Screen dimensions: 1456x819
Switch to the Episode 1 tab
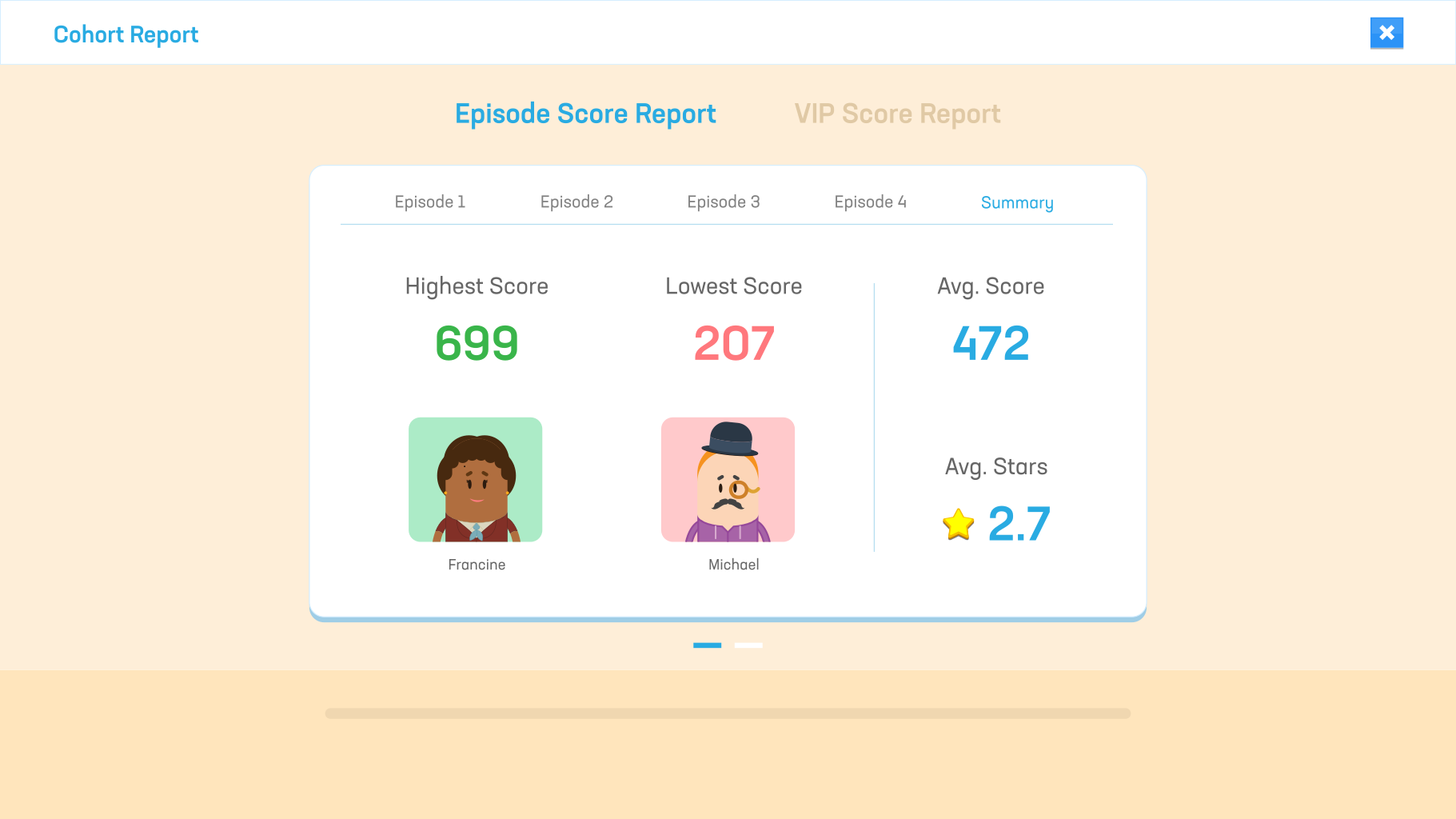coord(429,202)
